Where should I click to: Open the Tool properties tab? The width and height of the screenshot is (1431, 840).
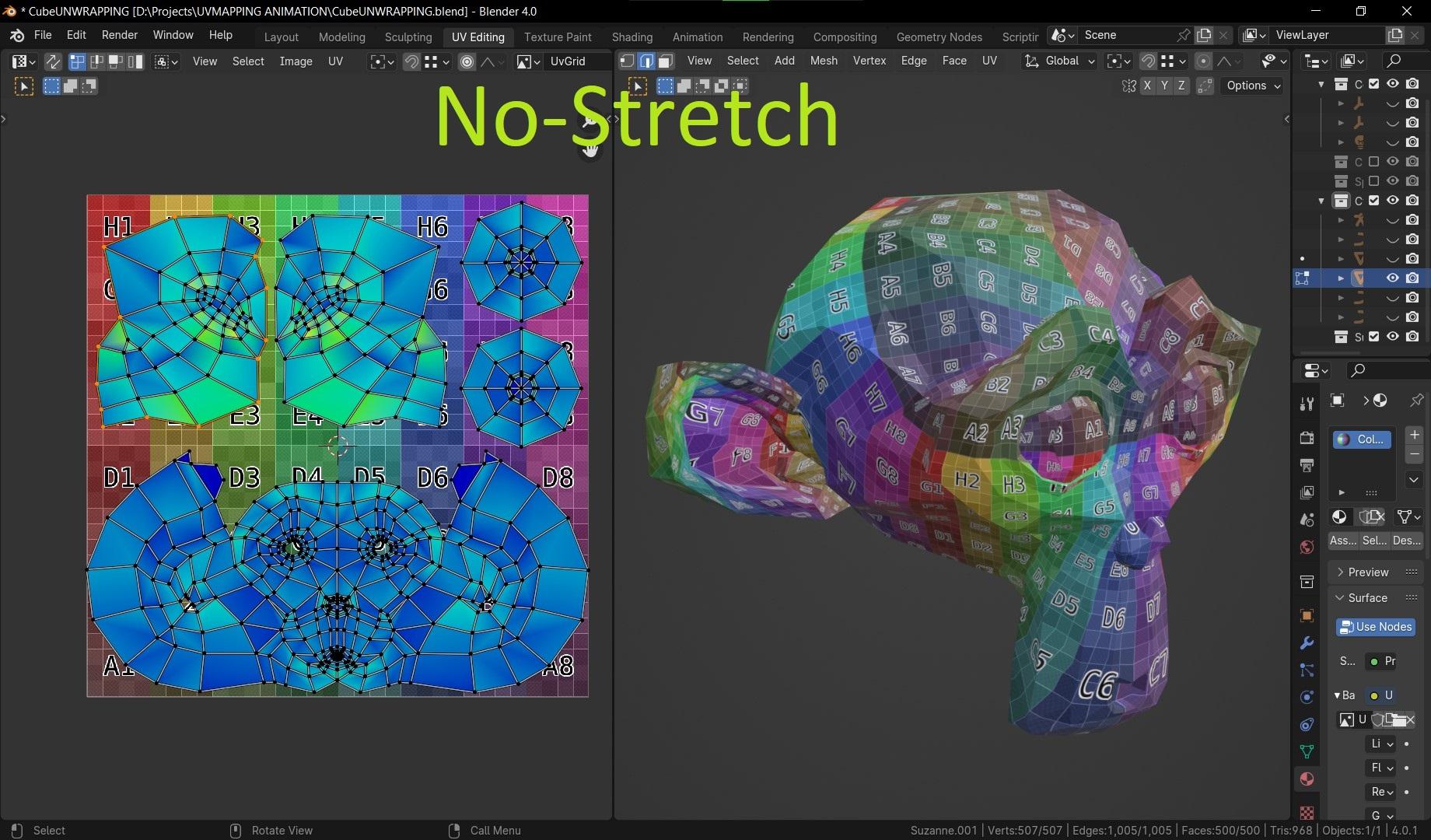(x=1307, y=403)
